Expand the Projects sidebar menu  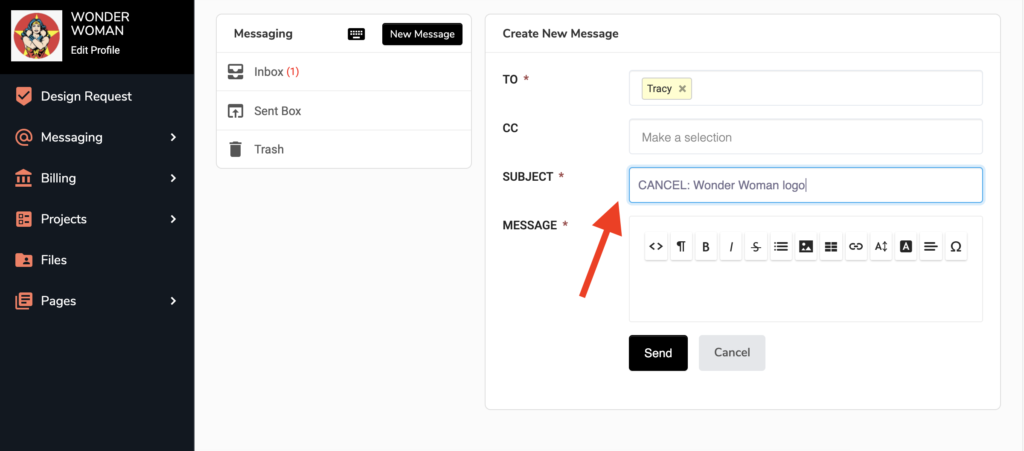173,219
